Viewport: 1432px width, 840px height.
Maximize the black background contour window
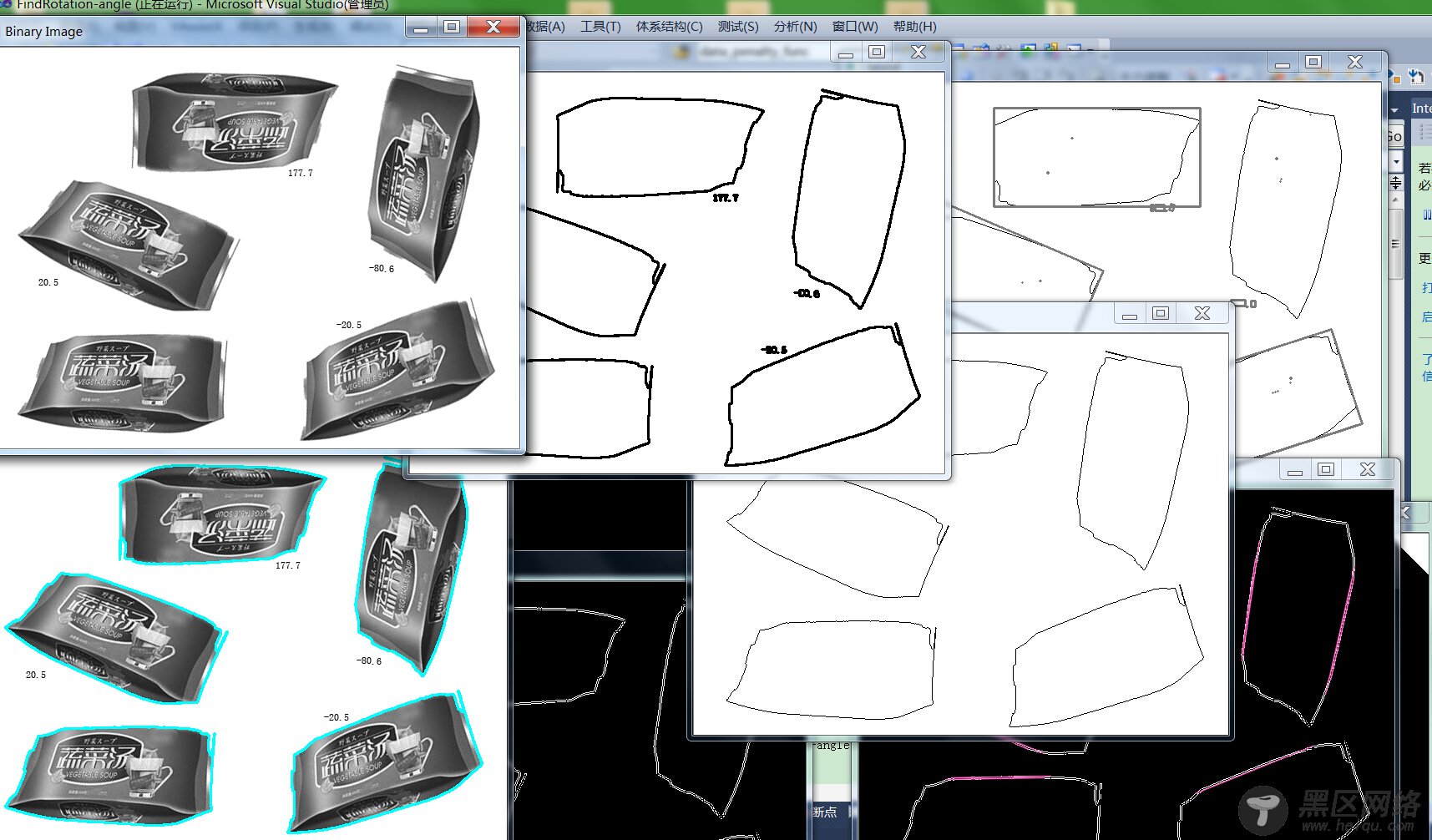1326,469
